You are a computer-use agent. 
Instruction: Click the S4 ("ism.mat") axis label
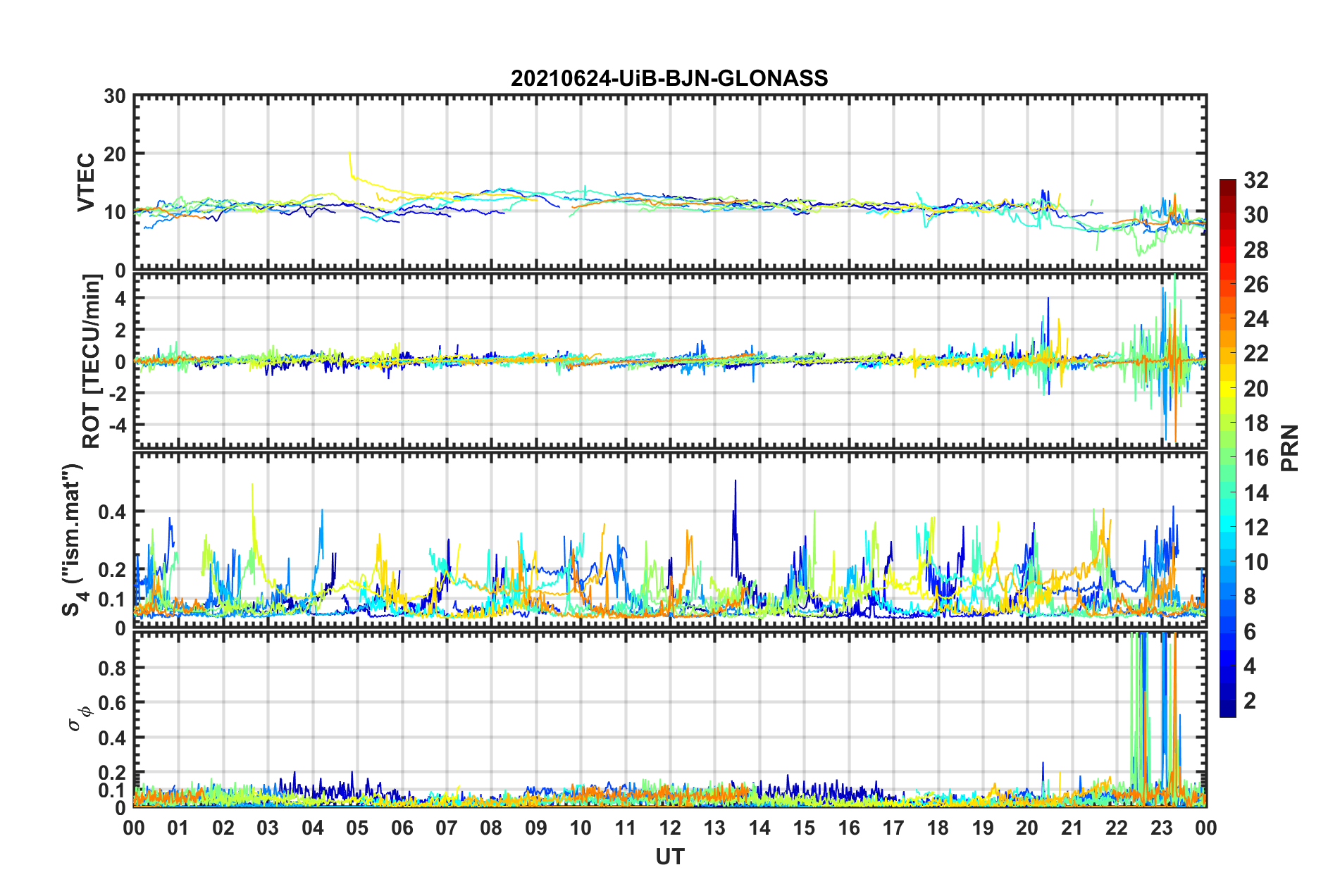pos(74,540)
